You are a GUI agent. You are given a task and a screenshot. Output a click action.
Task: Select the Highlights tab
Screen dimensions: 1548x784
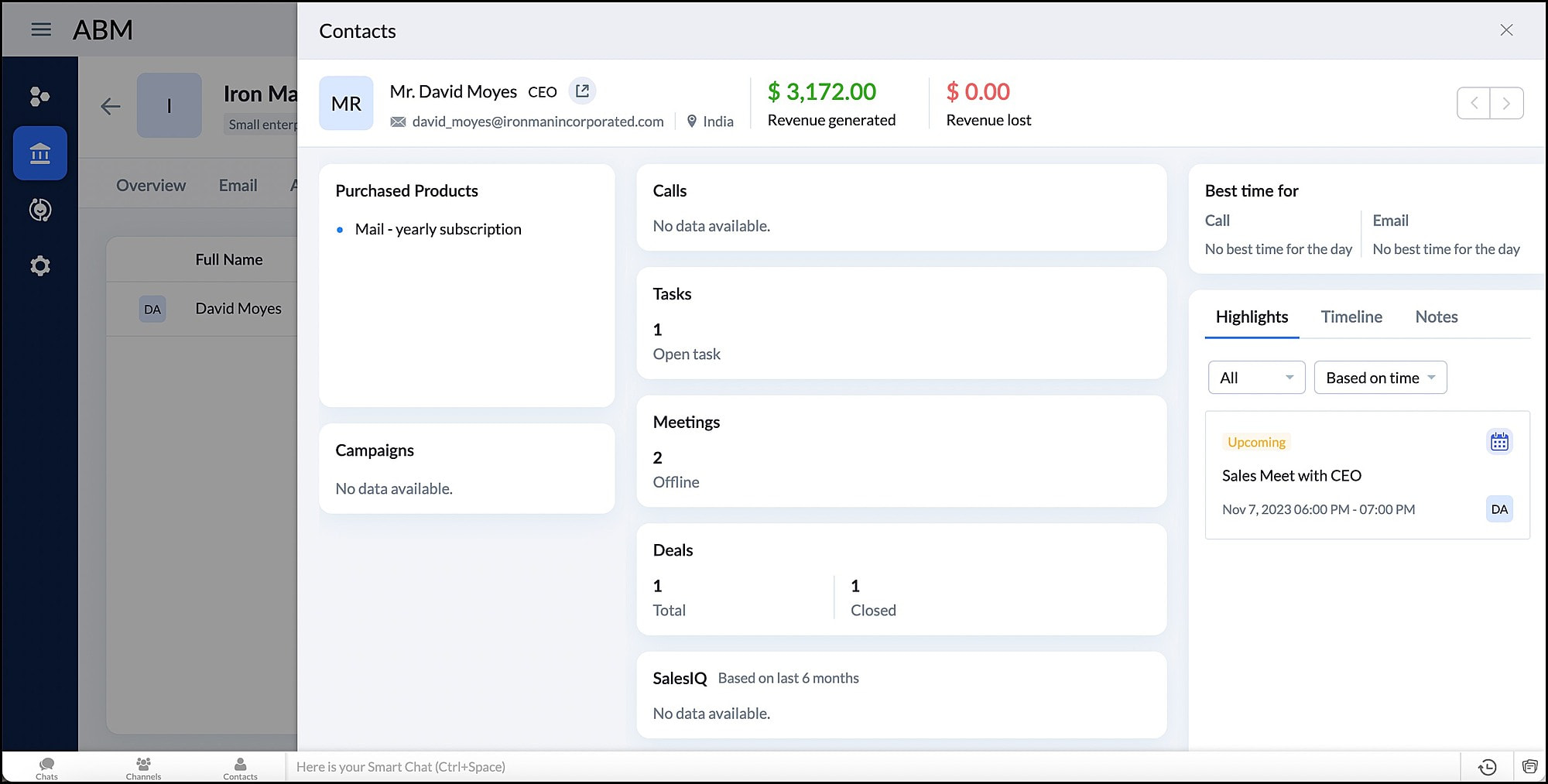pyautogui.click(x=1252, y=317)
